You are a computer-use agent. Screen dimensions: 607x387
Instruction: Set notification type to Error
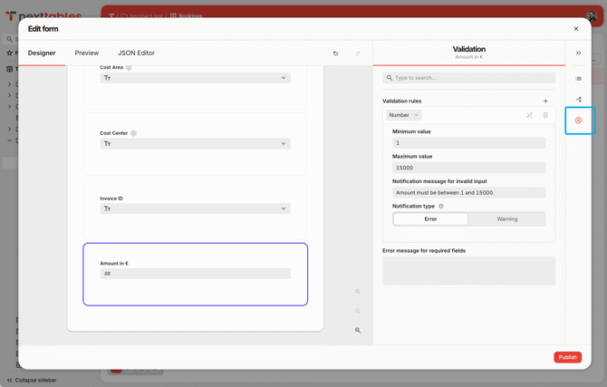(430, 219)
